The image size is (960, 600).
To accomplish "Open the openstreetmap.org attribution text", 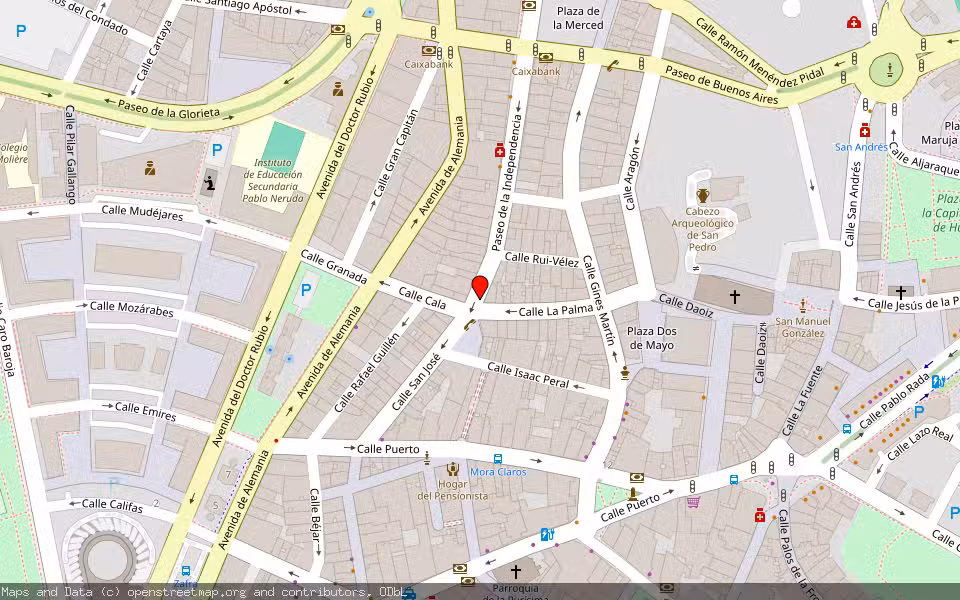I will pos(185,592).
